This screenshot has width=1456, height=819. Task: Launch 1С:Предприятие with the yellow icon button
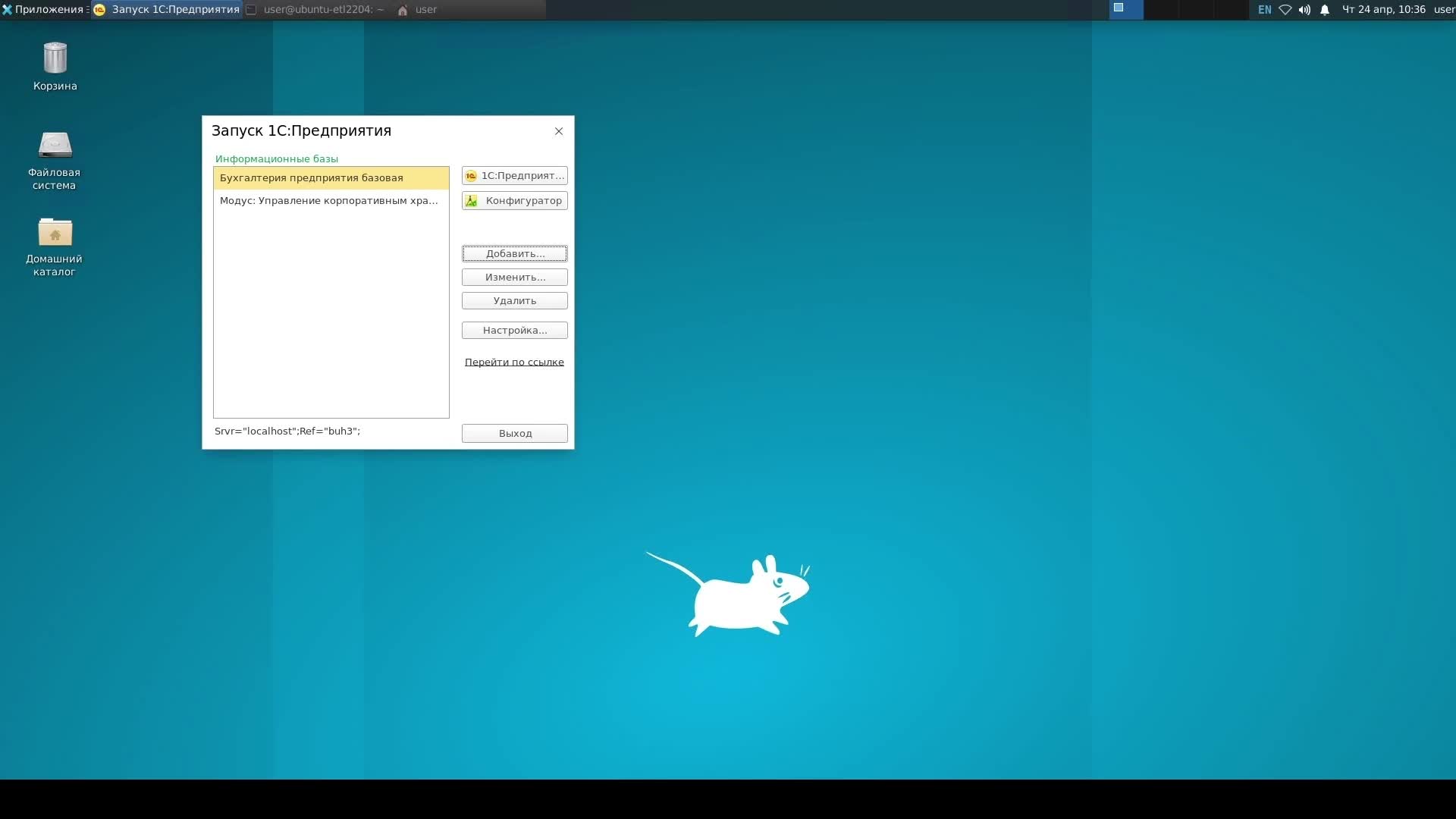pyautogui.click(x=514, y=176)
